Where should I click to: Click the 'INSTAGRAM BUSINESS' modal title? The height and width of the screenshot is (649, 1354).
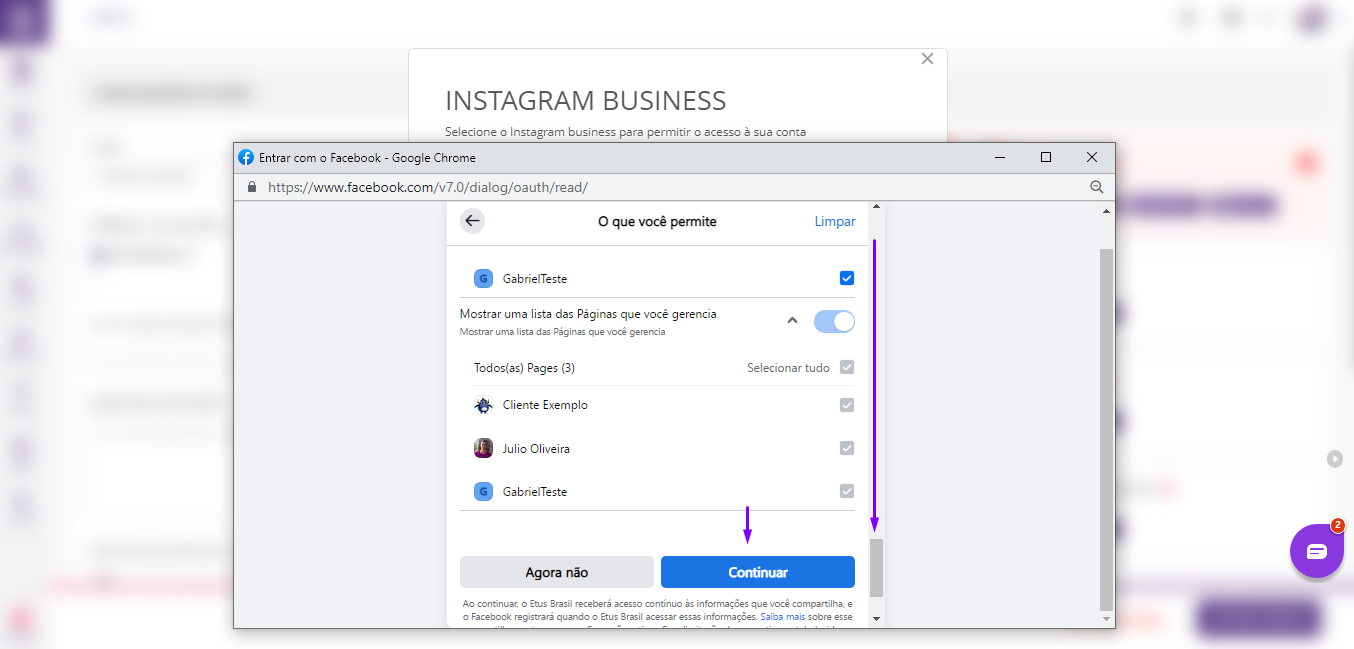pos(585,100)
